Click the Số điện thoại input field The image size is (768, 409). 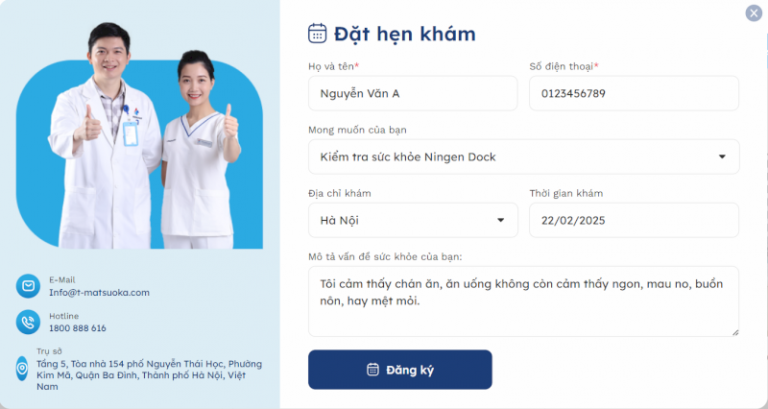[634, 93]
